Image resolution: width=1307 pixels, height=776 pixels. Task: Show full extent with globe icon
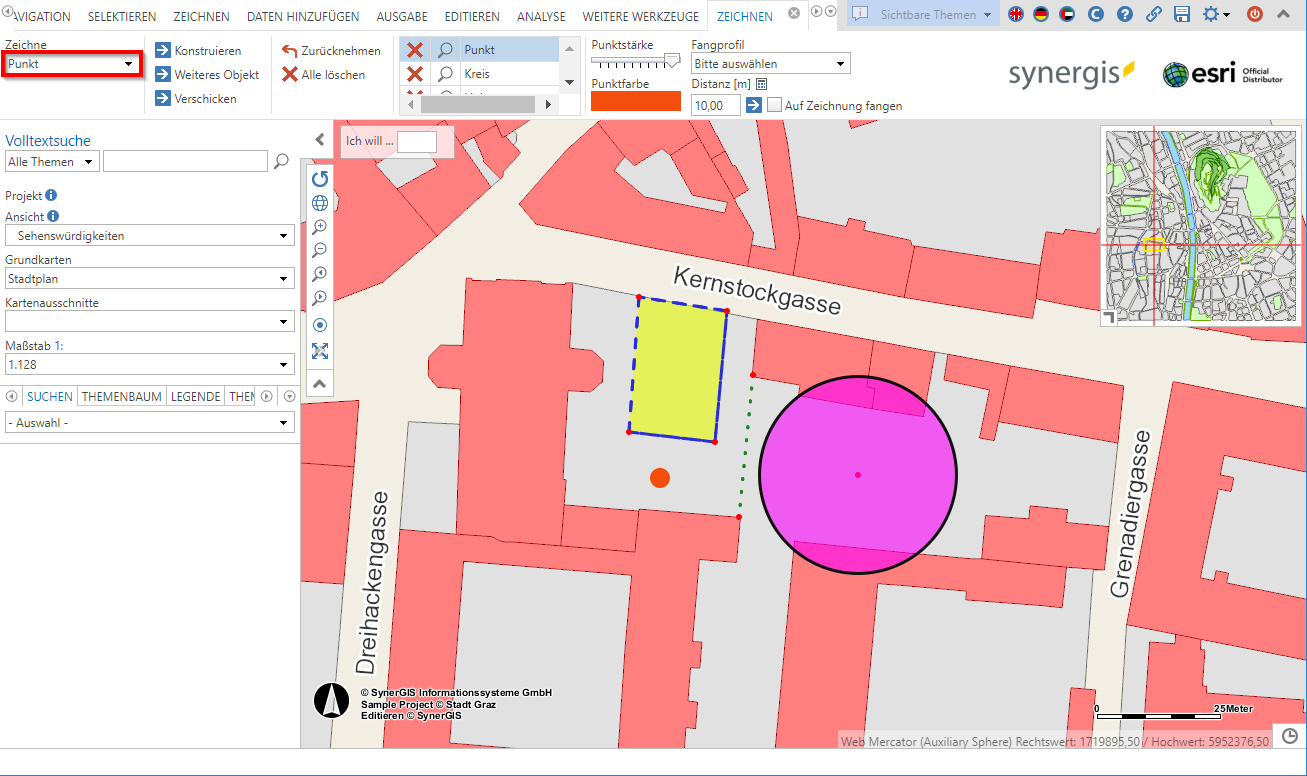pyautogui.click(x=320, y=203)
